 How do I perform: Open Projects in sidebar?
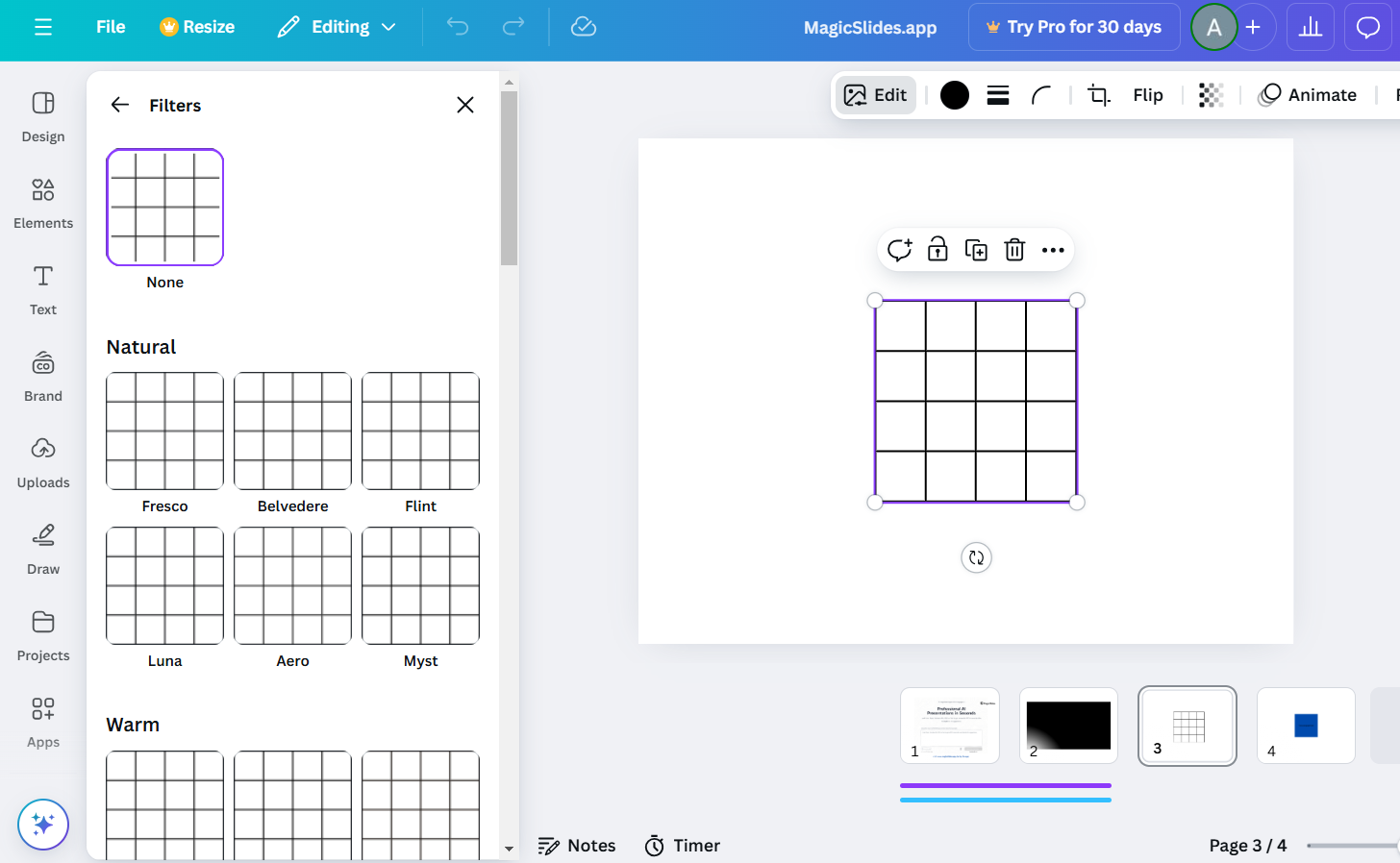[x=43, y=636]
